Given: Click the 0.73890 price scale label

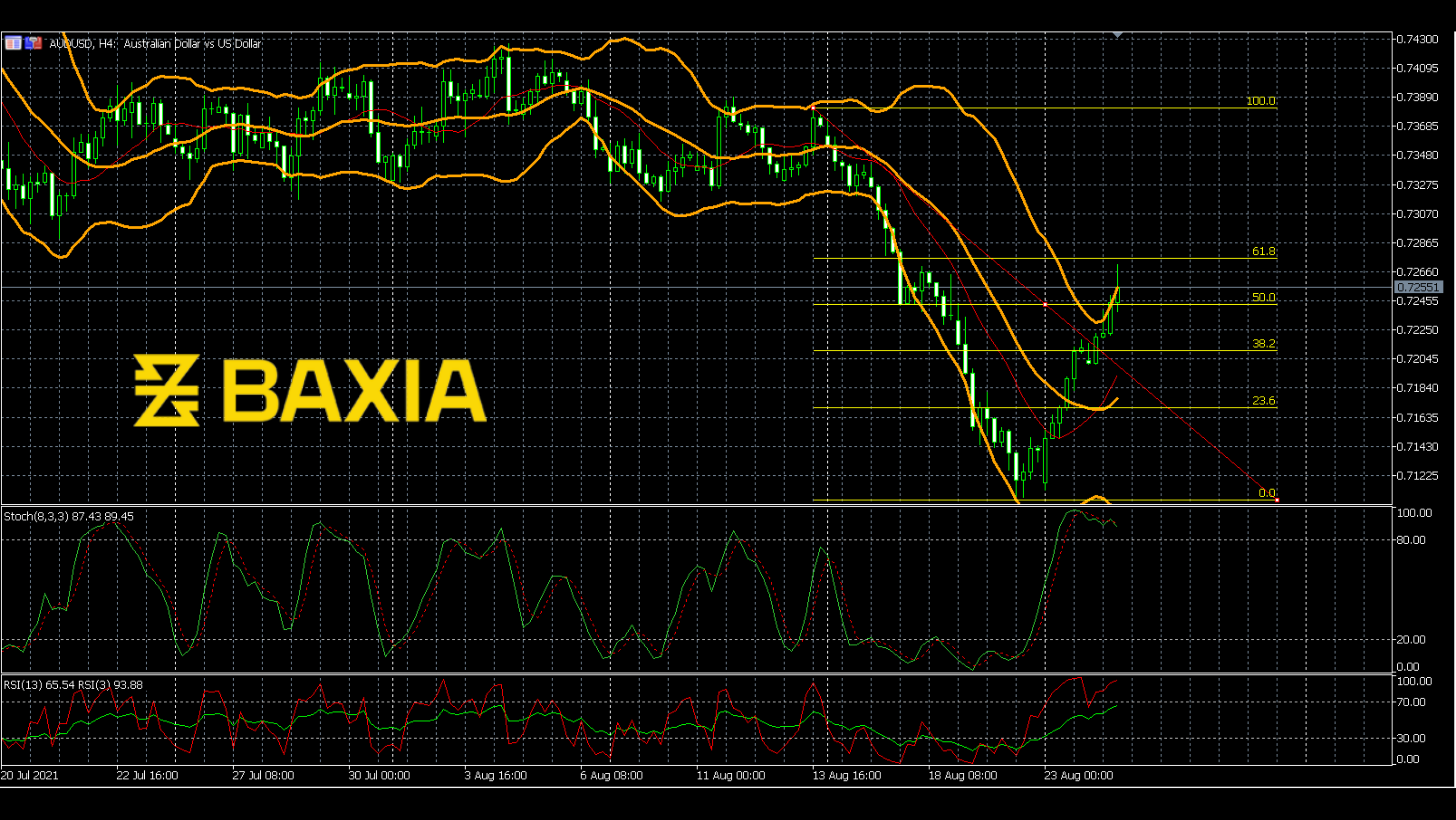Looking at the screenshot, I should (1418, 97).
